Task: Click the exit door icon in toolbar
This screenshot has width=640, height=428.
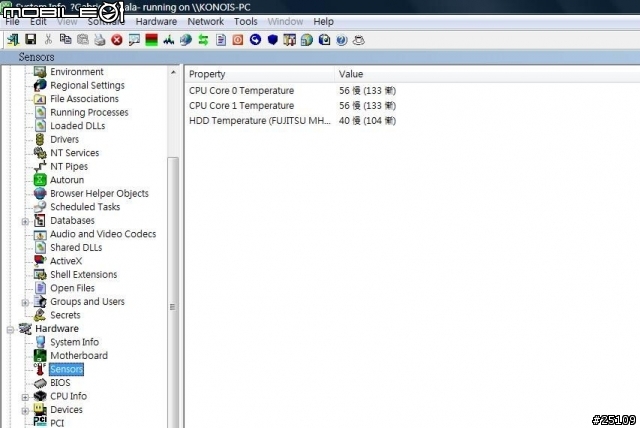Action: click(x=13, y=40)
